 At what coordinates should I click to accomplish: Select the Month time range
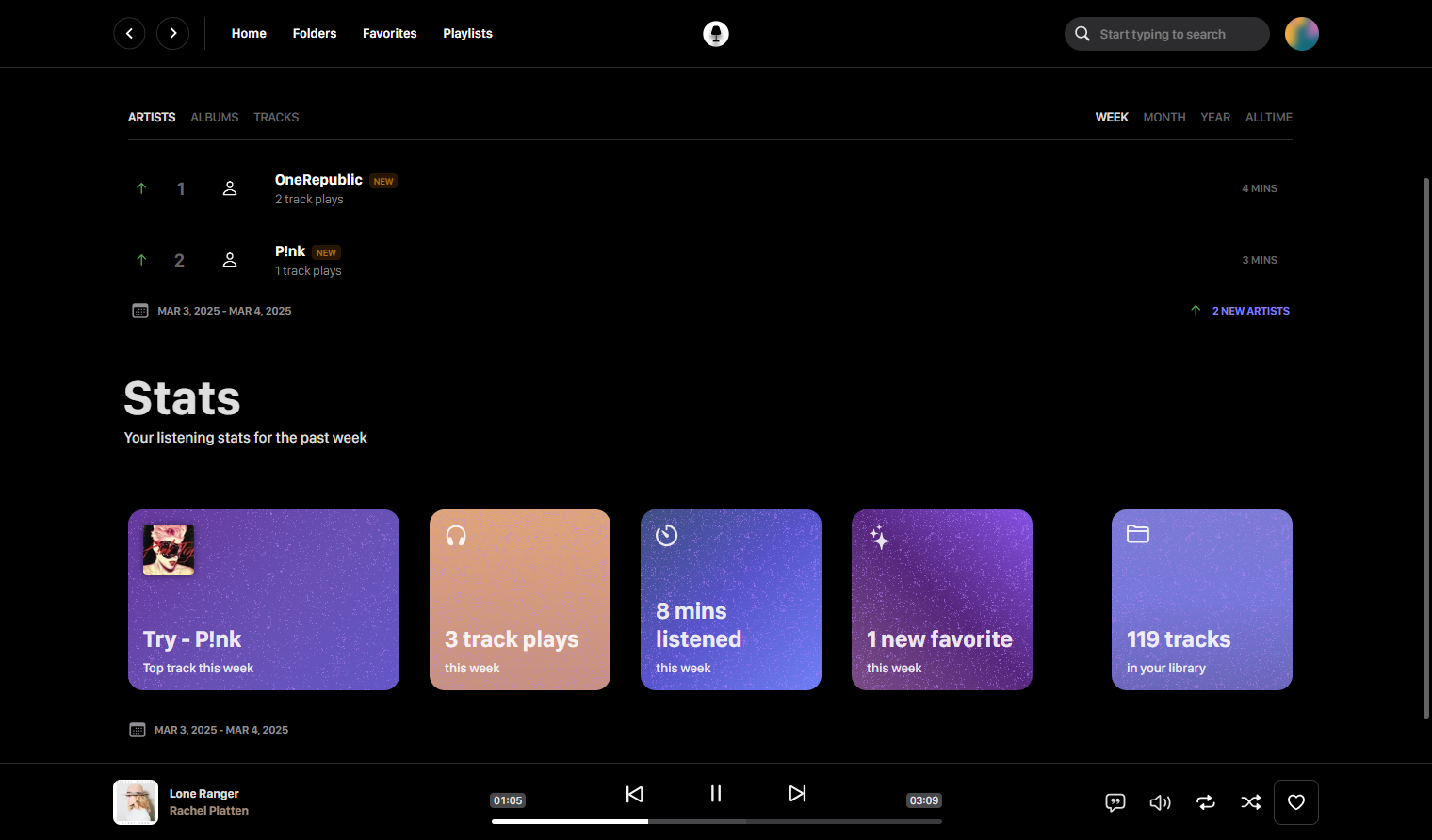(1164, 117)
